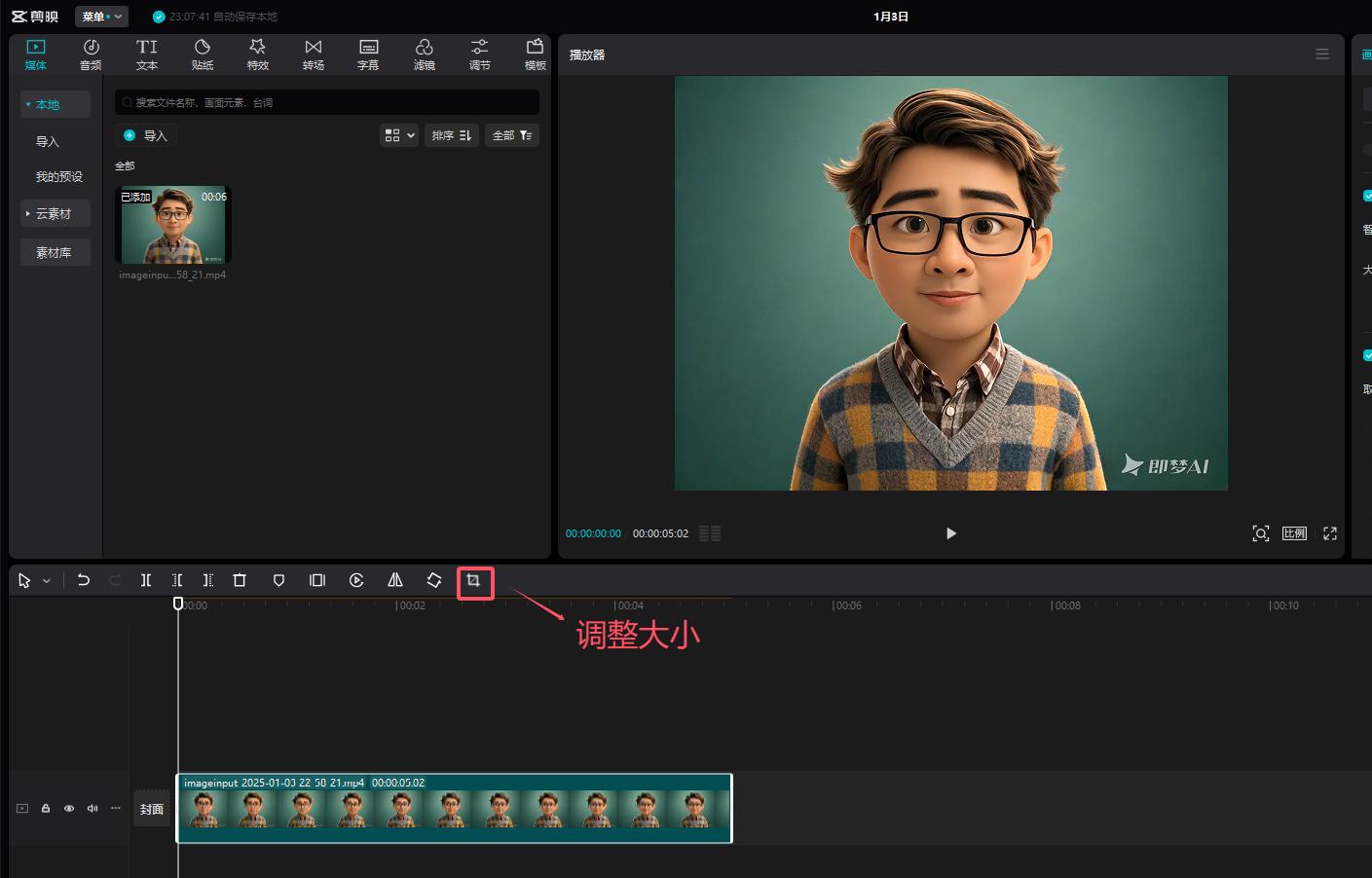1372x878 pixels.
Task: Click the mirror flip icon
Action: 395,581
